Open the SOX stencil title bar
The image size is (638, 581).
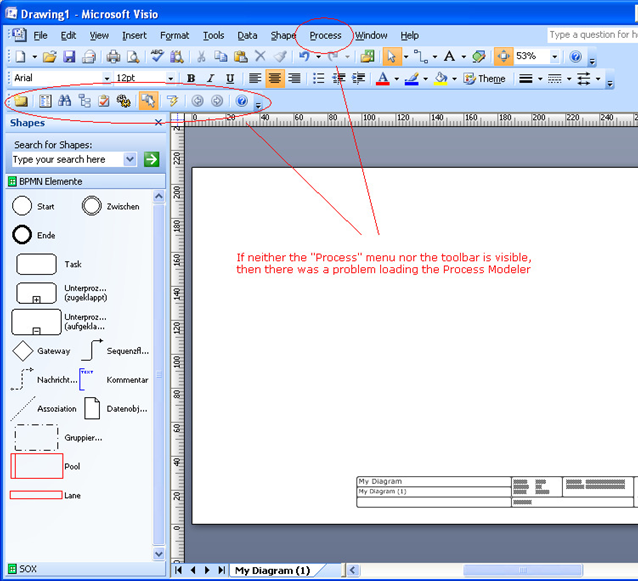point(85,568)
